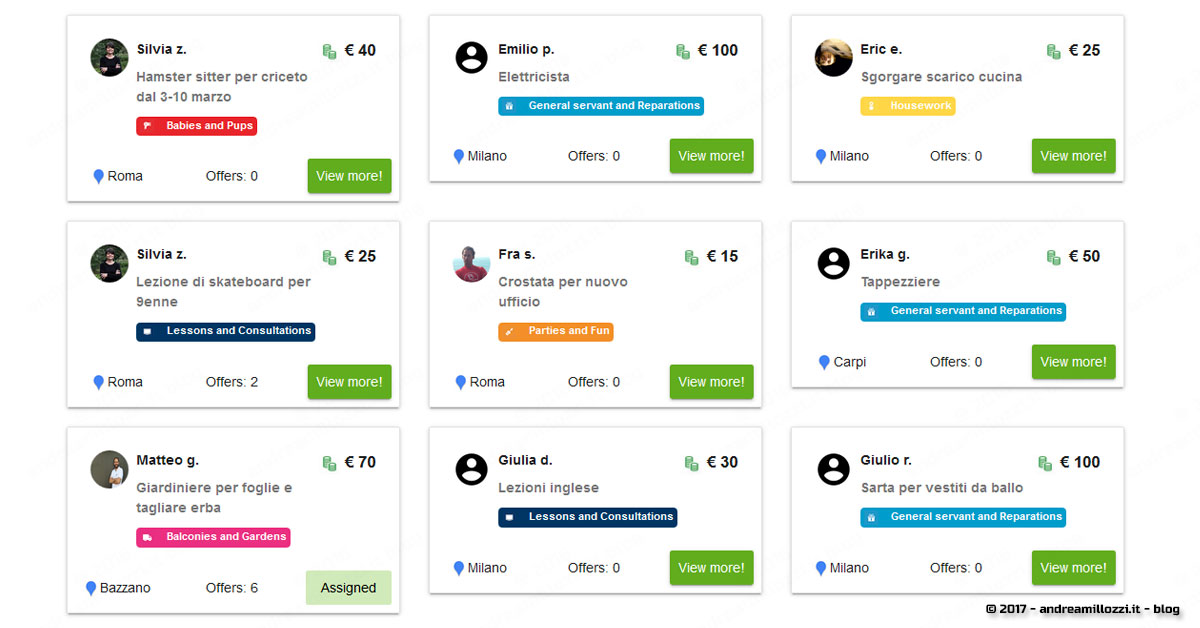Click the coins icon next to € 40
The image size is (1200, 628).
click(x=329, y=50)
